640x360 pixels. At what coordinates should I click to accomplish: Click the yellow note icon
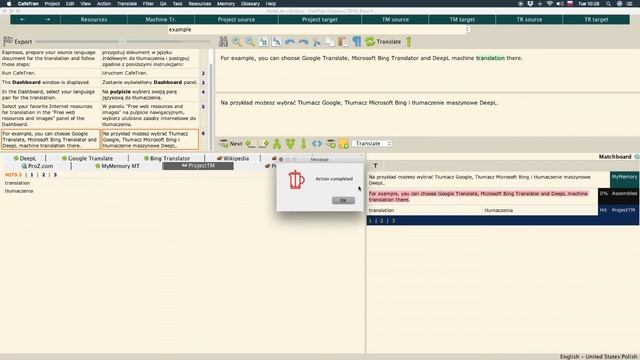pyautogui.click(x=344, y=144)
